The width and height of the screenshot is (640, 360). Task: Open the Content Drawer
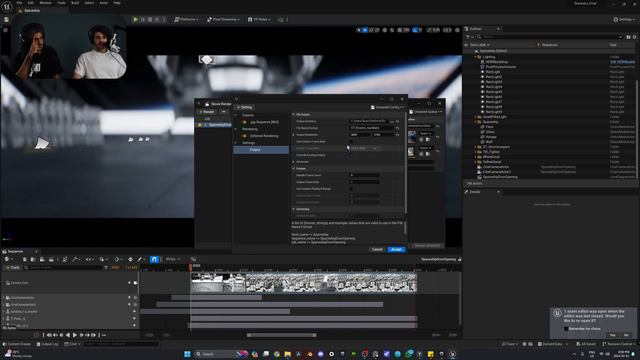17,344
